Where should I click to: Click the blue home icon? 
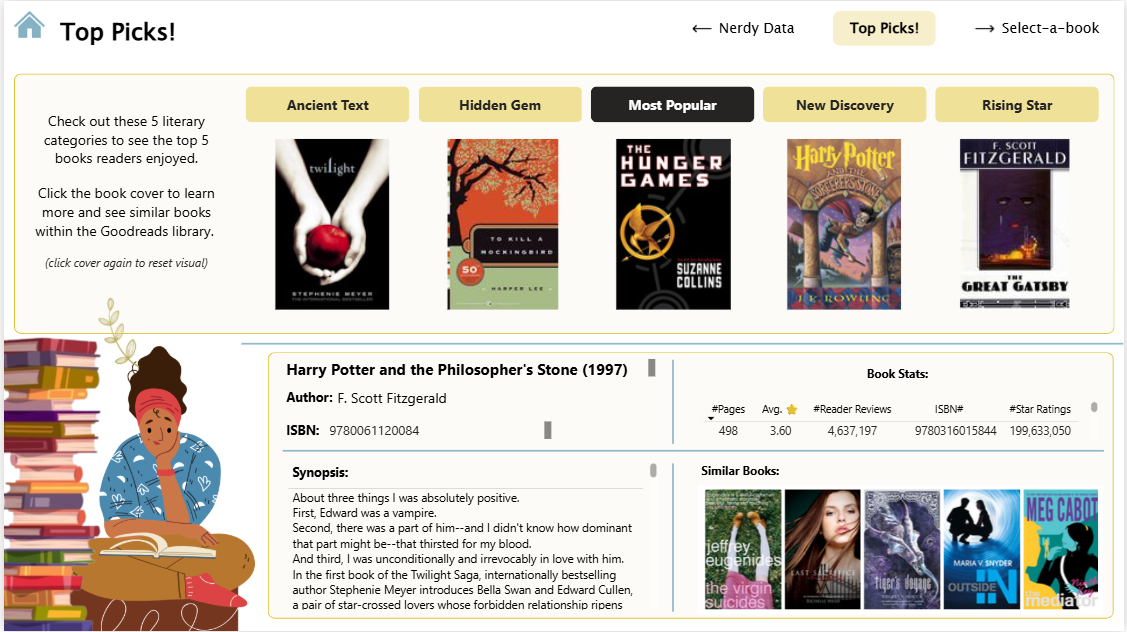[x=29, y=25]
